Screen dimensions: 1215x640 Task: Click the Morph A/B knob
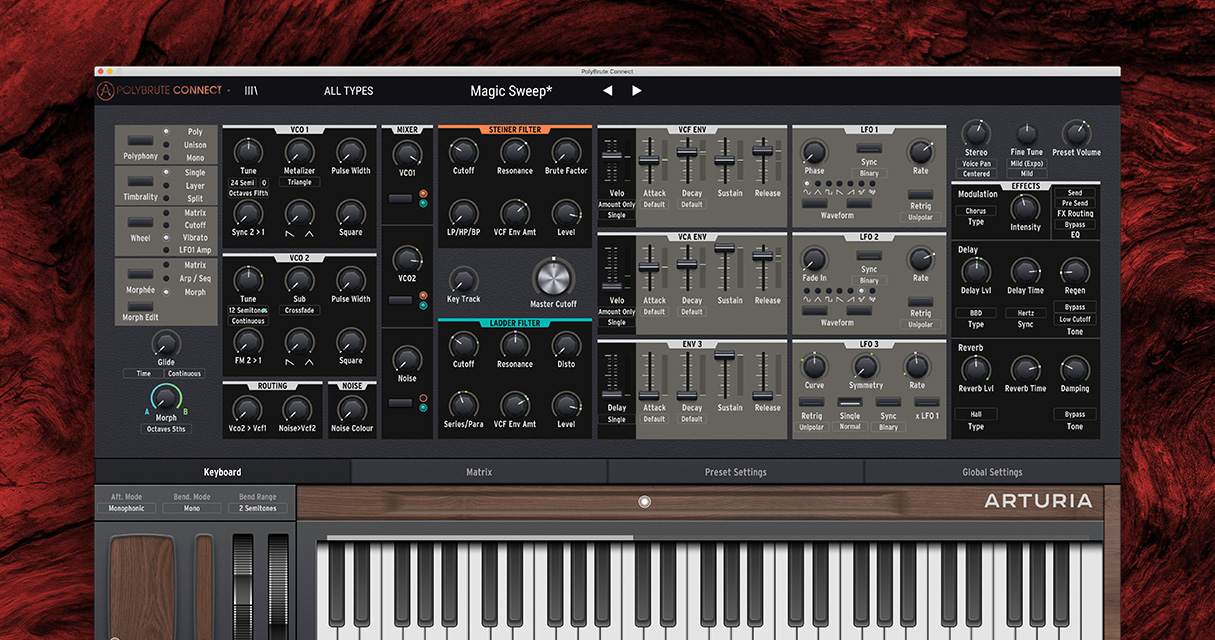[x=166, y=398]
